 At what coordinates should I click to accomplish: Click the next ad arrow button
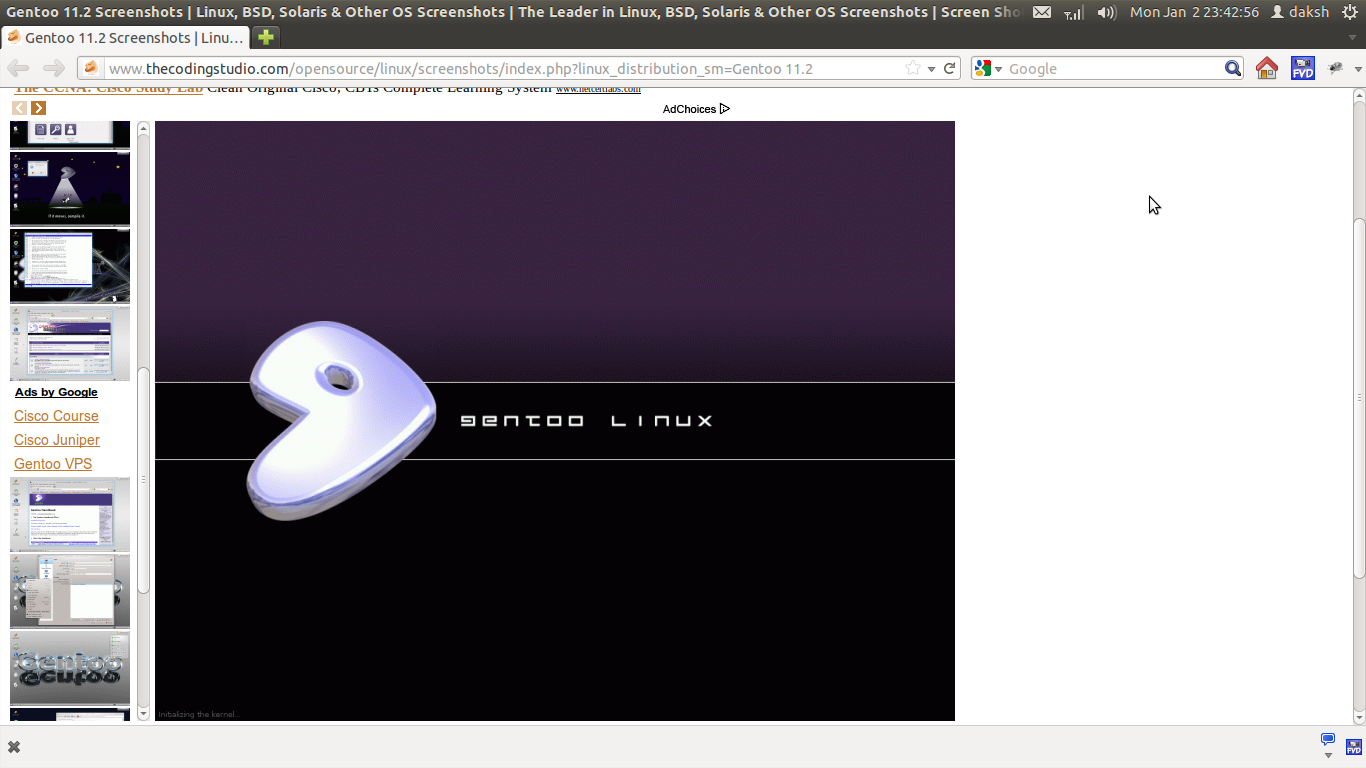click(x=38, y=108)
